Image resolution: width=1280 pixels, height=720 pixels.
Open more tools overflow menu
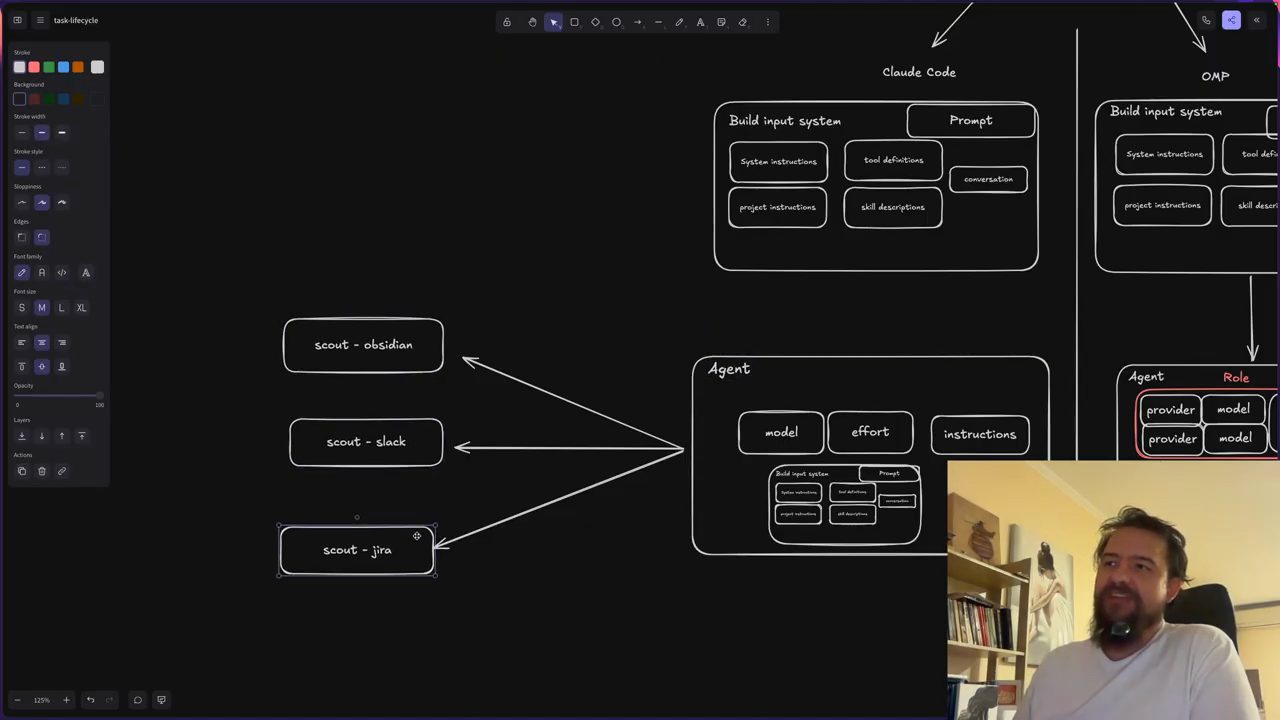[x=768, y=22]
